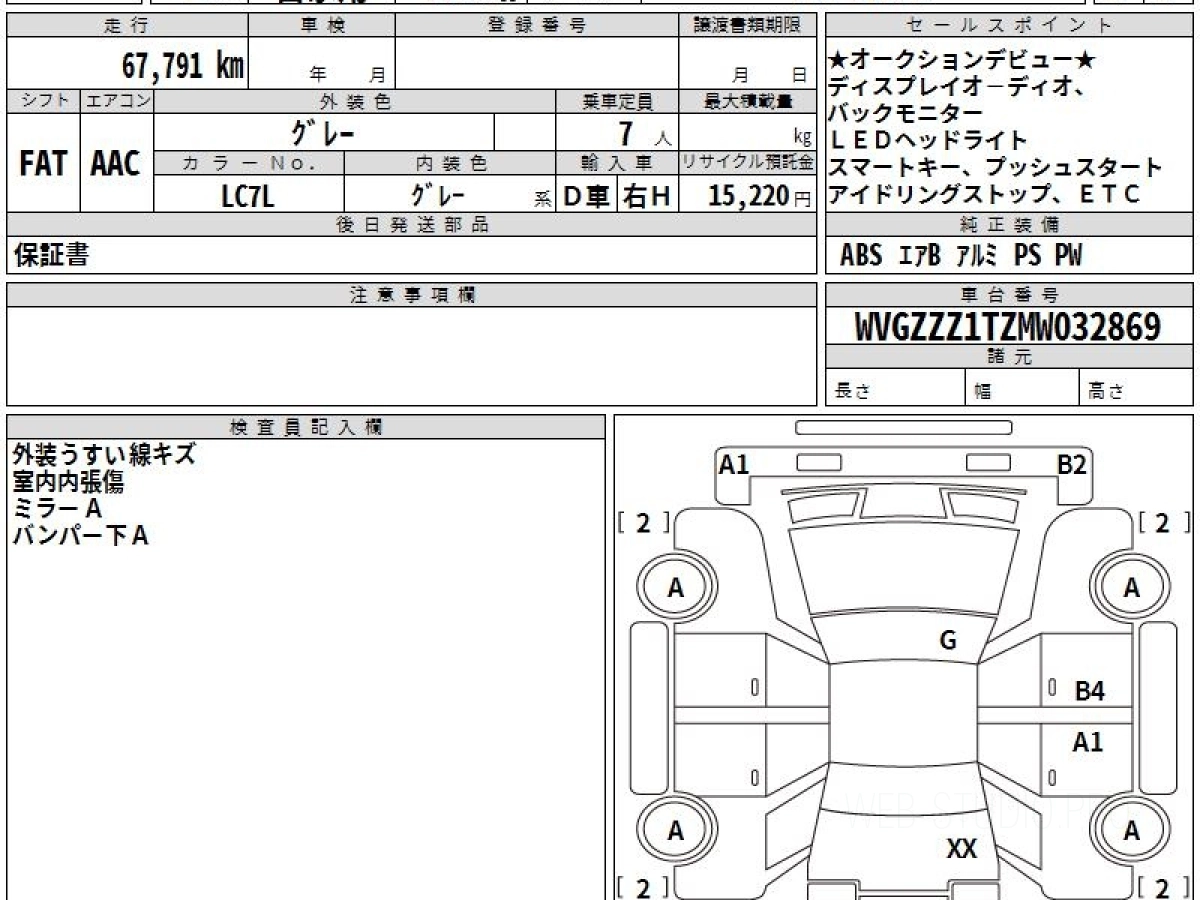Select the 乗車定員 label
The height and width of the screenshot is (900, 1200).
click(617, 101)
